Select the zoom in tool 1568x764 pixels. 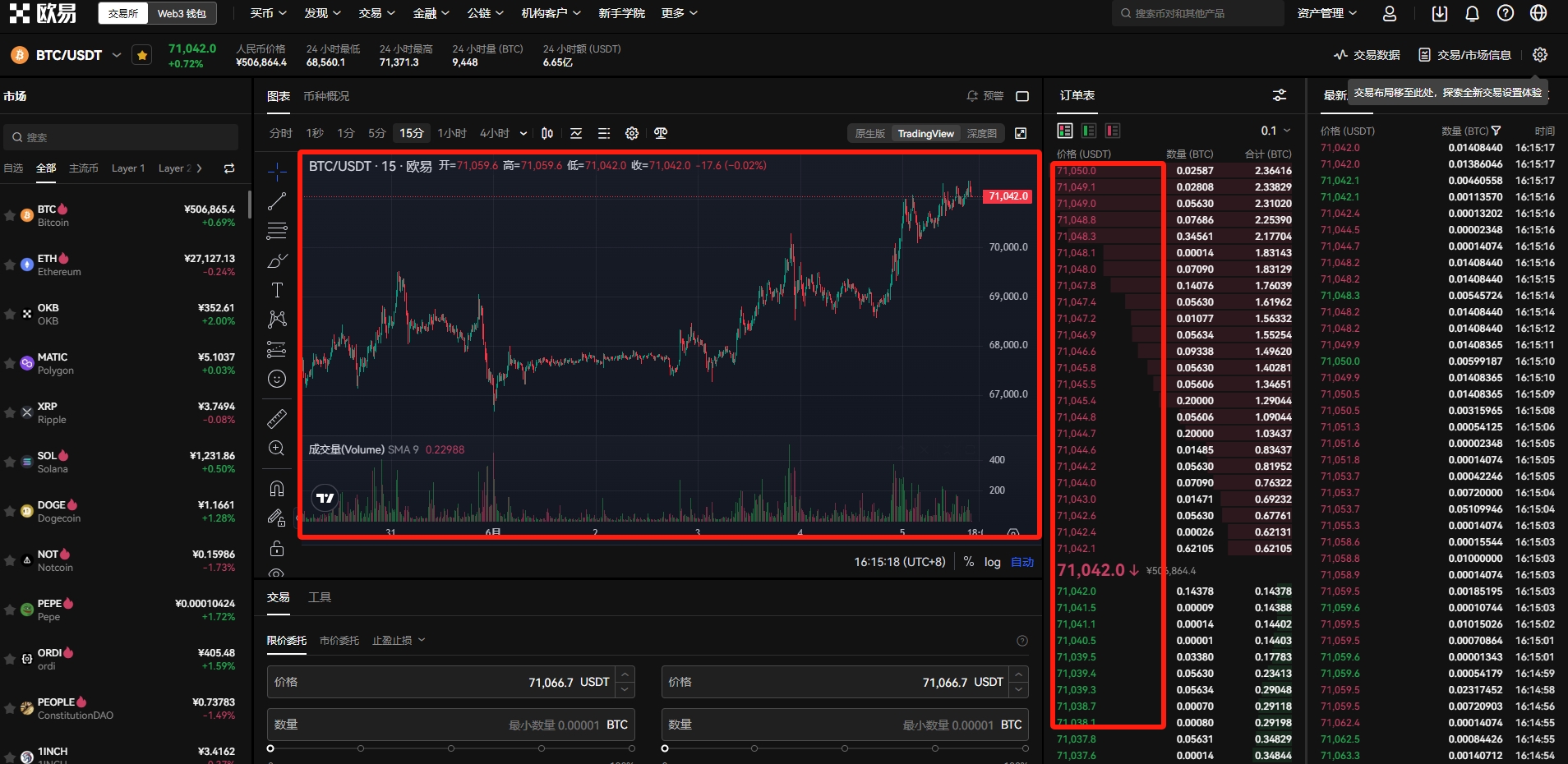coord(277,449)
